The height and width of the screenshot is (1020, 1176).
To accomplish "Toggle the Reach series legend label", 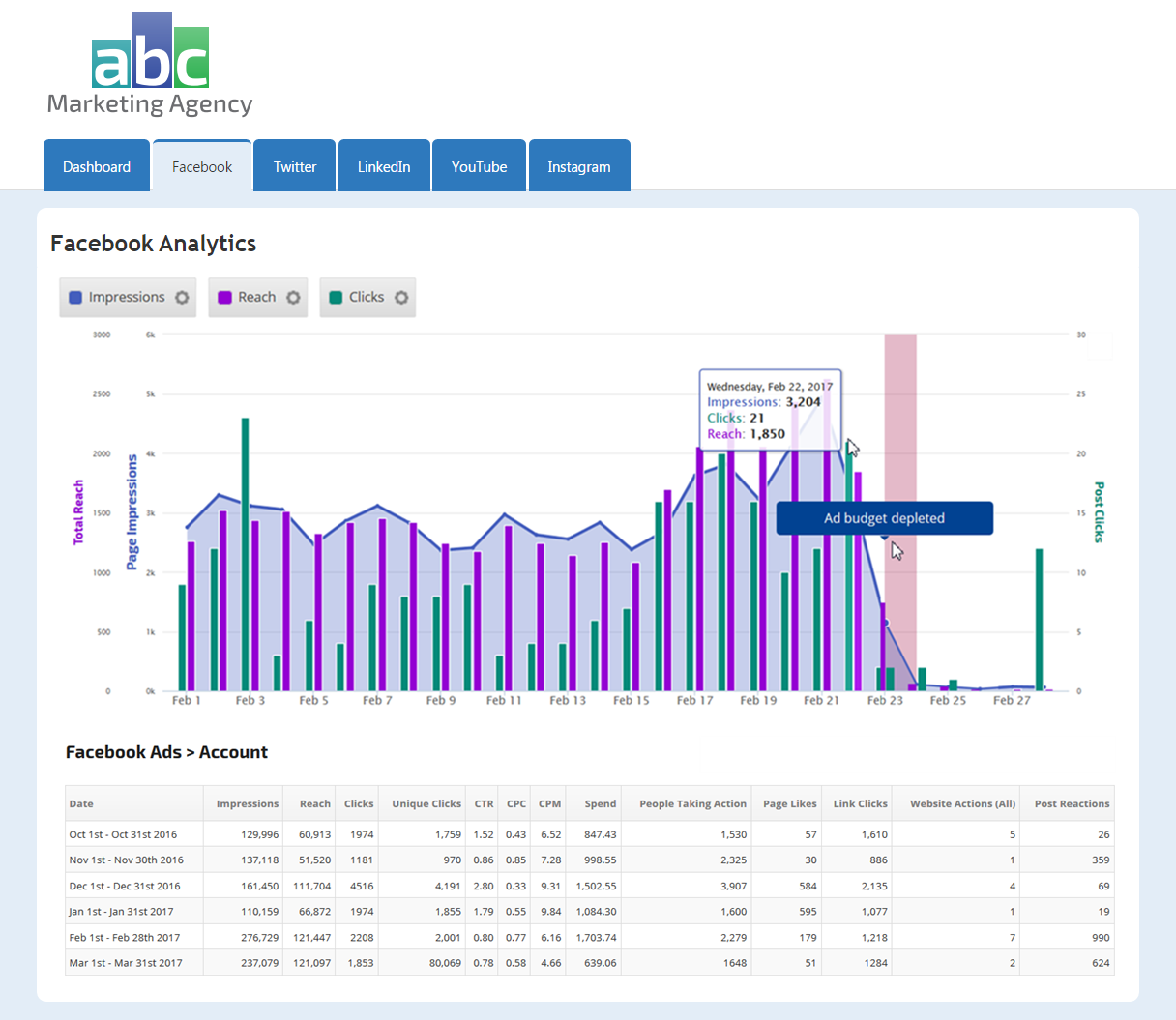I will pyautogui.click(x=257, y=298).
